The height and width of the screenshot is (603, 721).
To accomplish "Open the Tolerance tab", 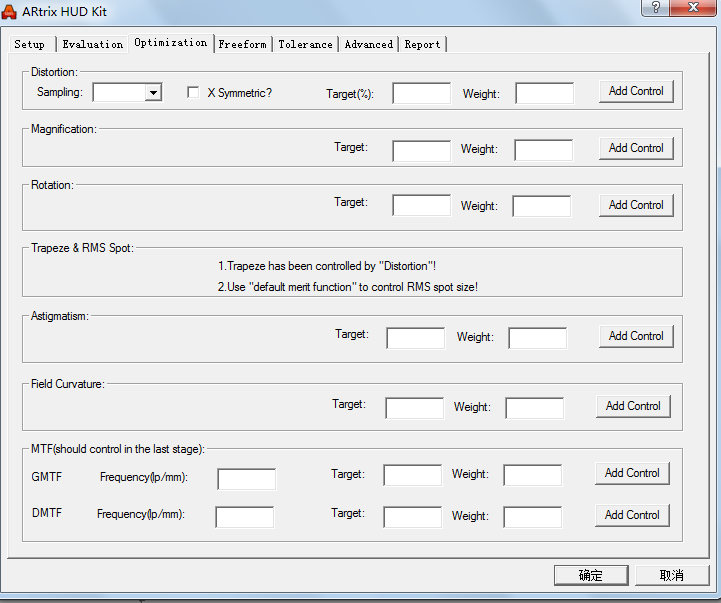I will (x=305, y=45).
